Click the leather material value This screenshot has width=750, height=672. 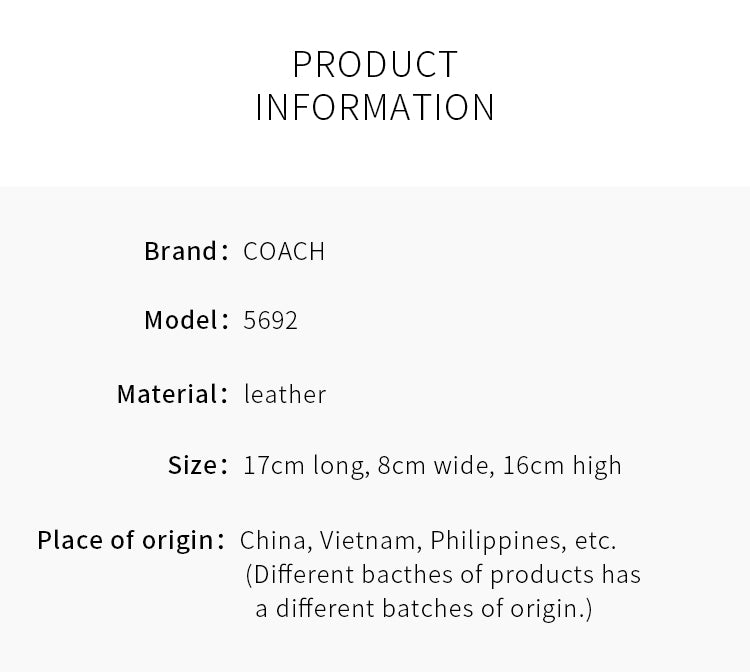pos(285,395)
